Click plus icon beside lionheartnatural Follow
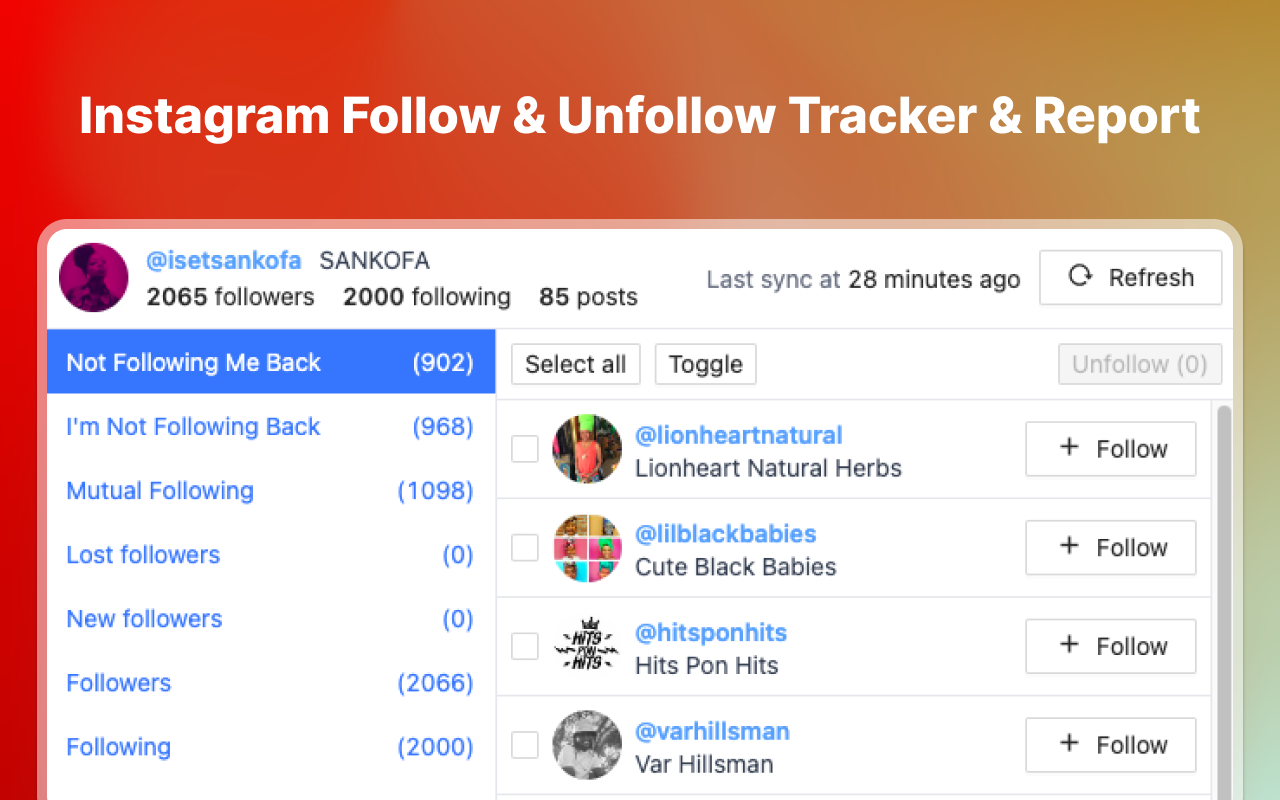The height and width of the screenshot is (800, 1280). [1069, 448]
